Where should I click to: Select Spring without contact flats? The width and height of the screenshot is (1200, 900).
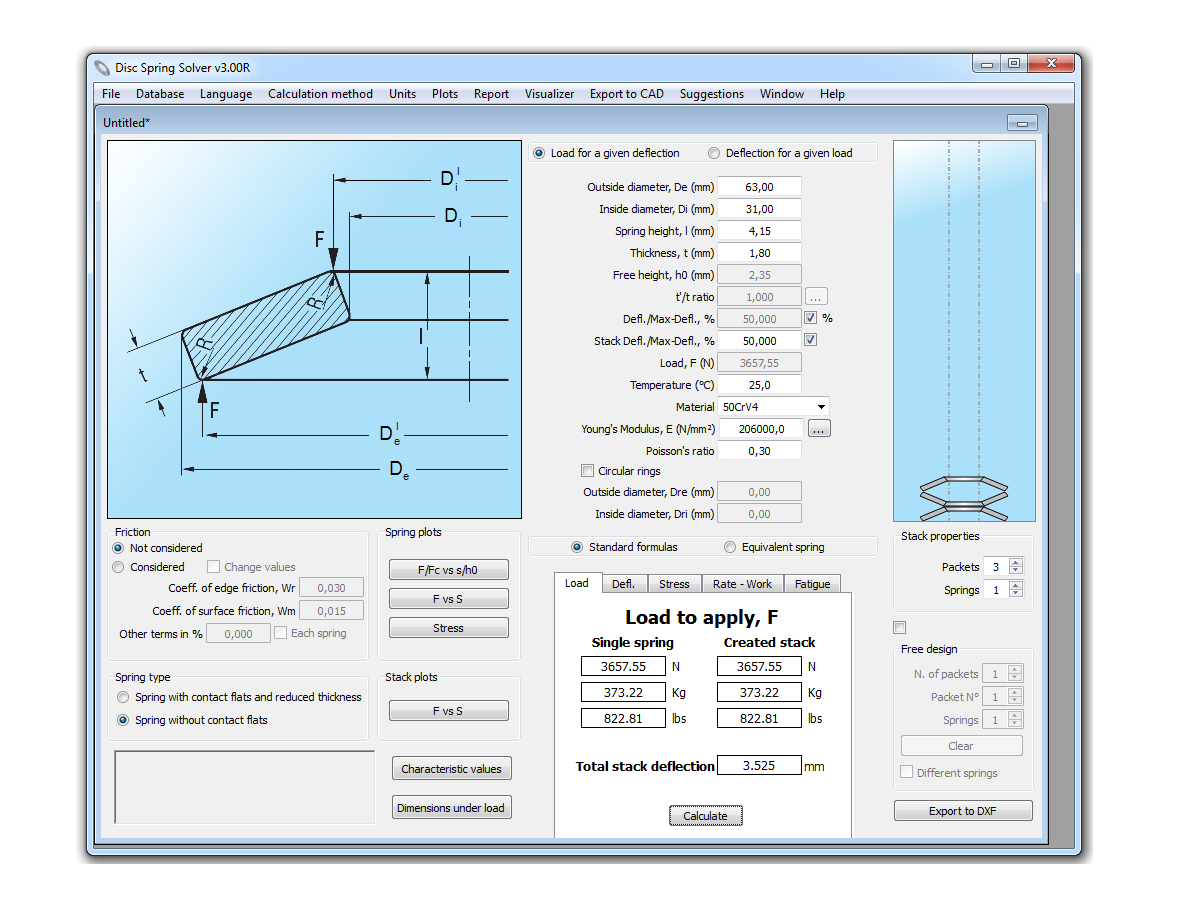pos(192,720)
